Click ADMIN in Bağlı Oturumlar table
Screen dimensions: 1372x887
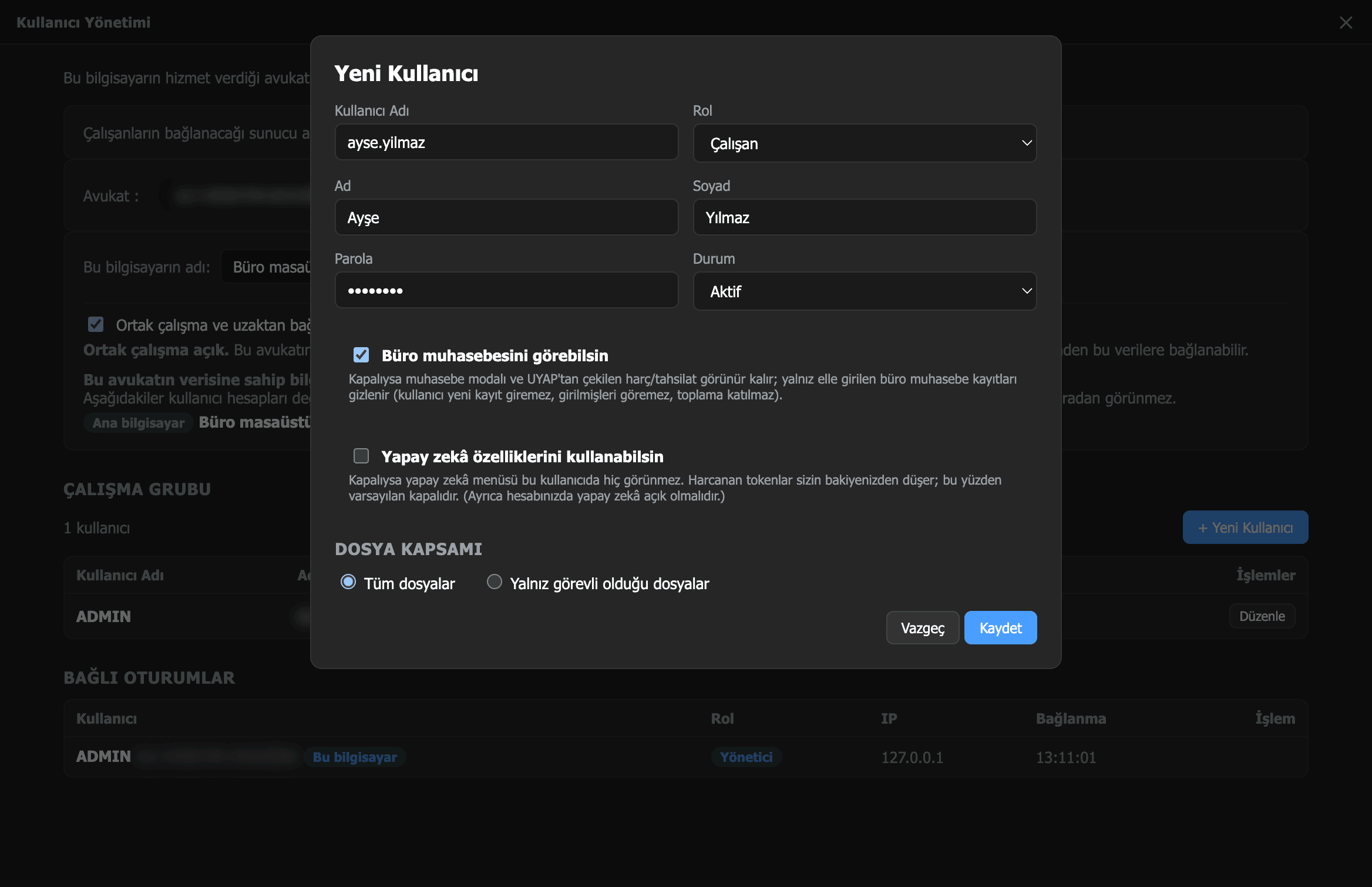pyautogui.click(x=103, y=757)
